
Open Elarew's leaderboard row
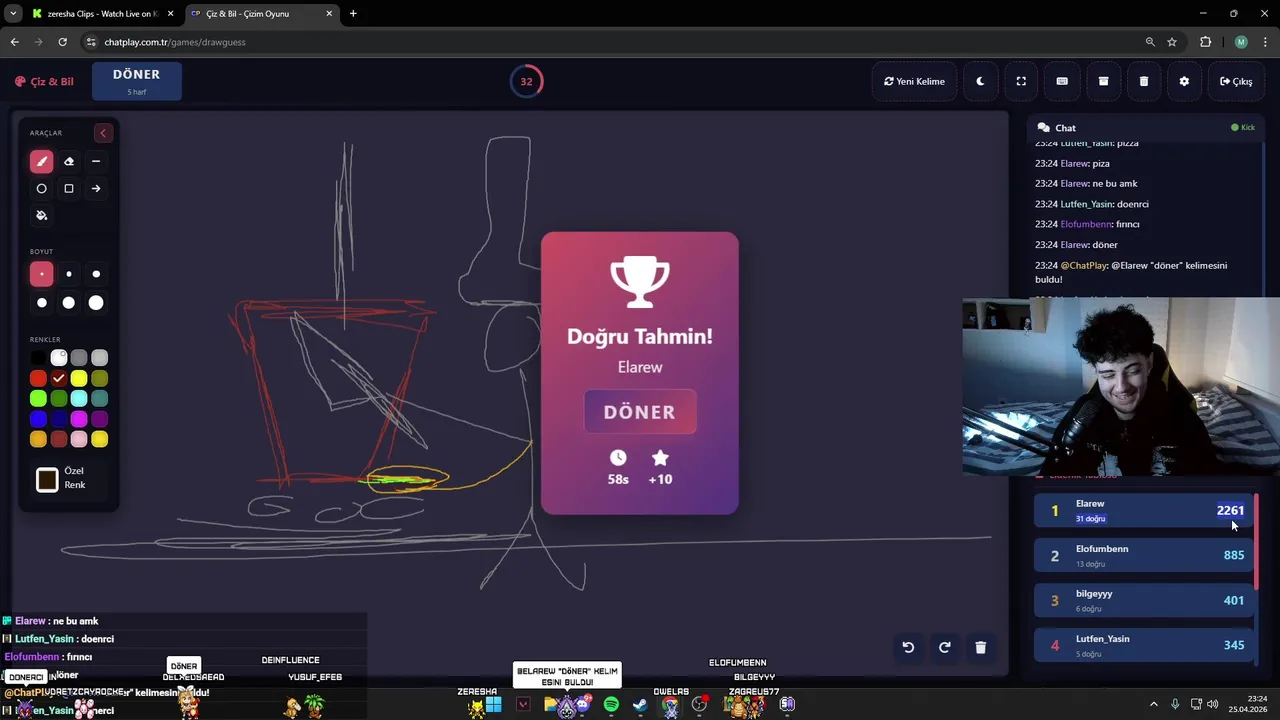click(1142, 510)
